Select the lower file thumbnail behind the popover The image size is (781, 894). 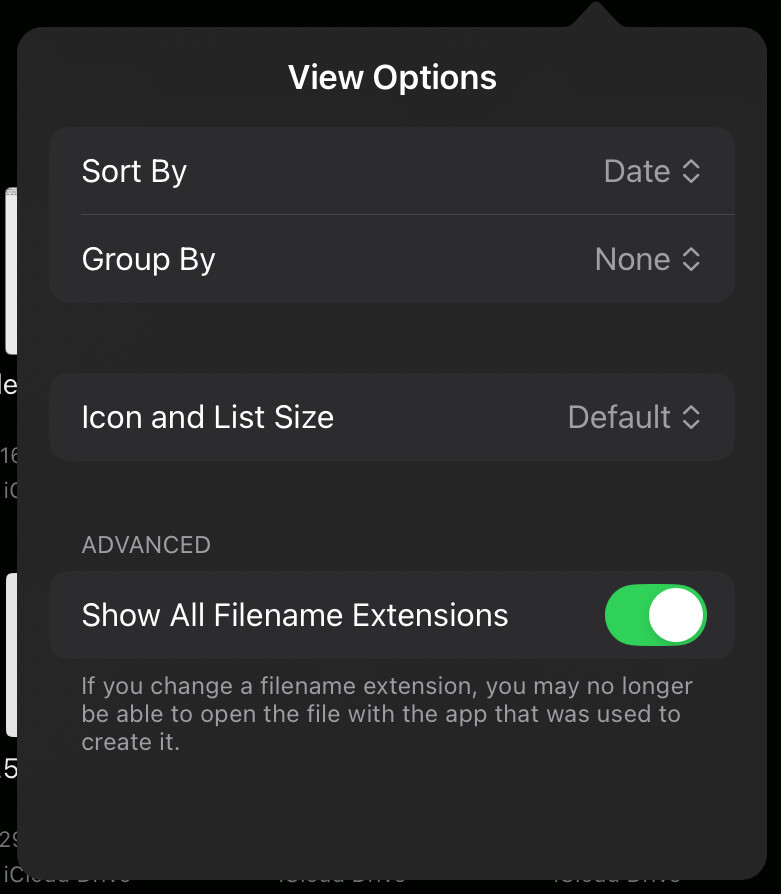(10, 655)
